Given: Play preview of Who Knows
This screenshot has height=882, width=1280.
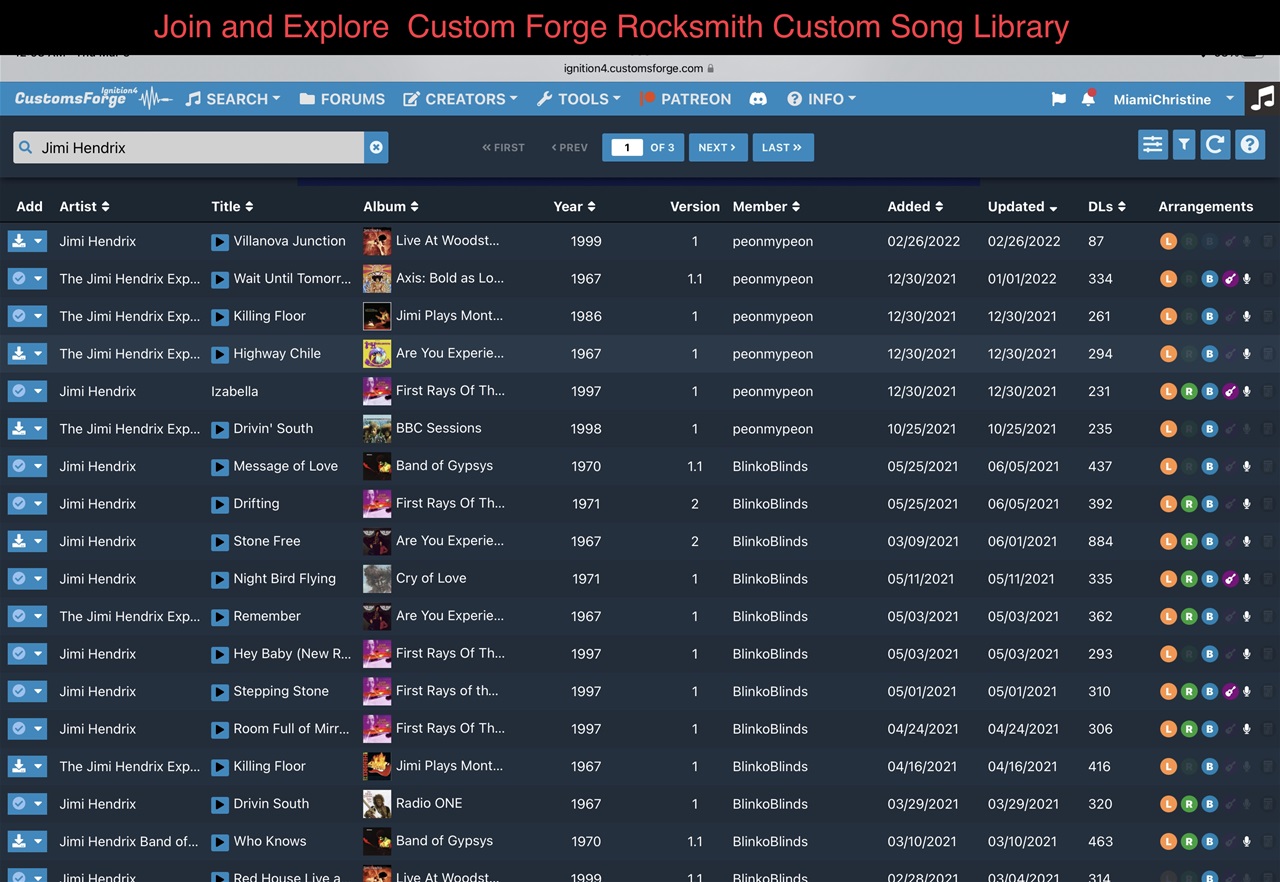Looking at the screenshot, I should pyautogui.click(x=220, y=842).
